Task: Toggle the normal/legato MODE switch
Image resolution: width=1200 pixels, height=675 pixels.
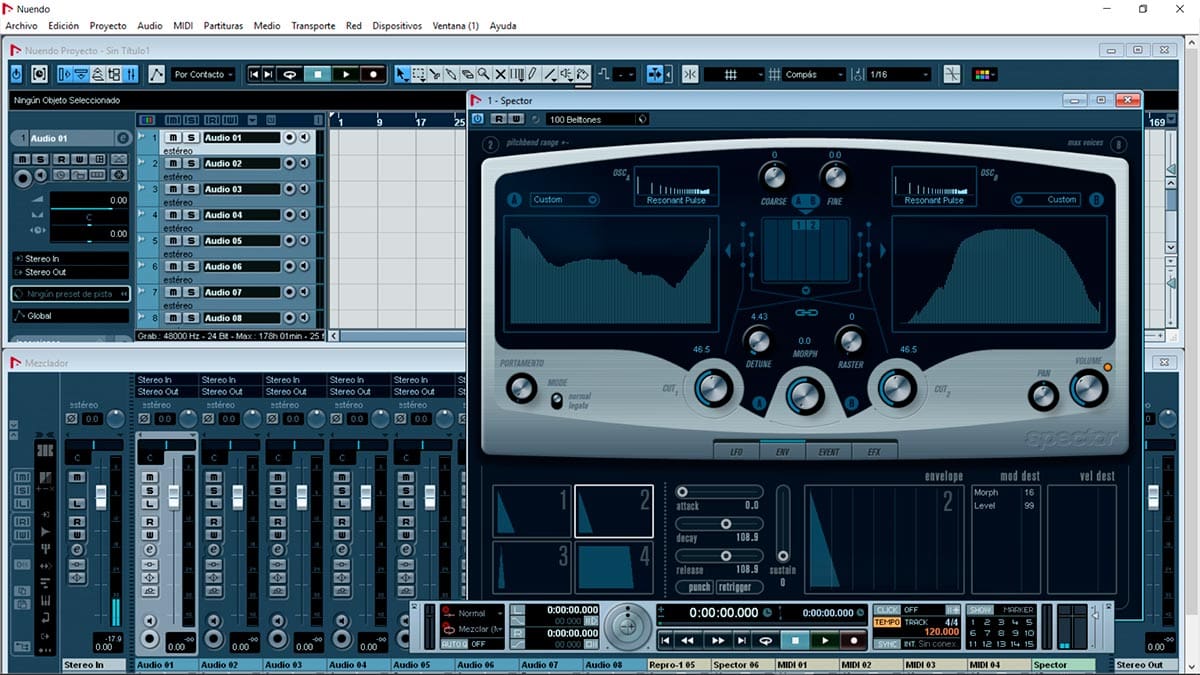Action: (555, 399)
